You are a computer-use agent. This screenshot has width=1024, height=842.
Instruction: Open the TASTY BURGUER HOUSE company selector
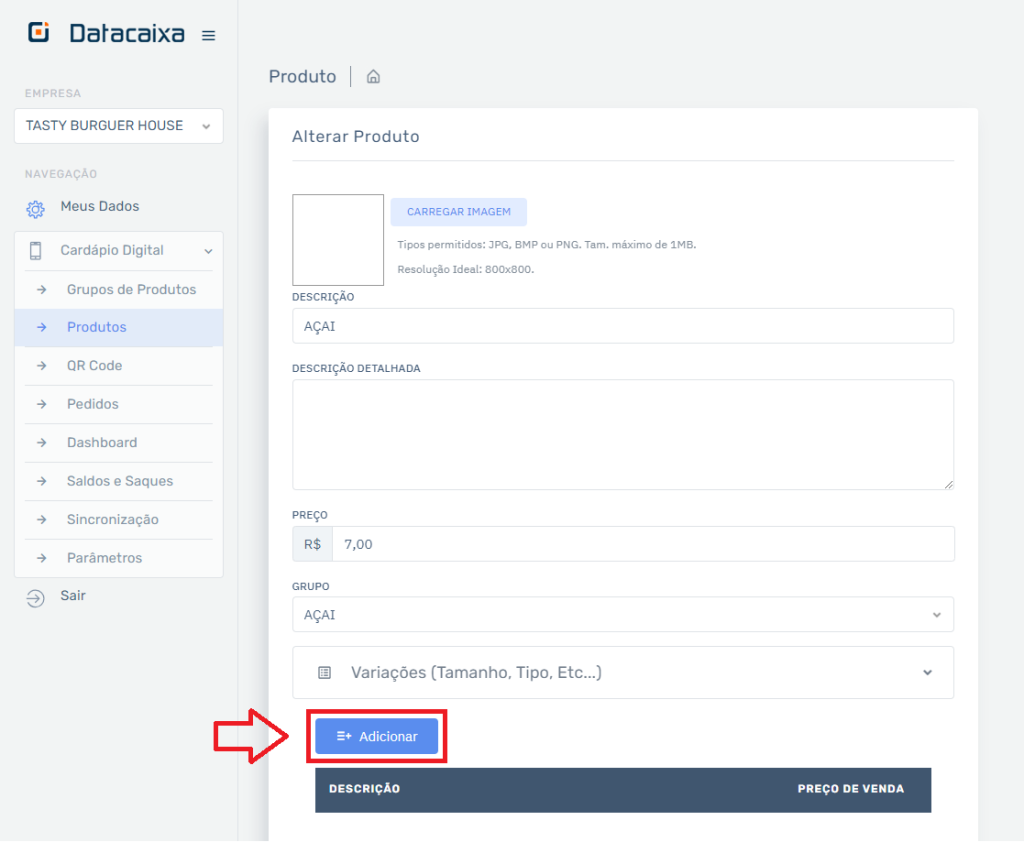click(x=118, y=126)
